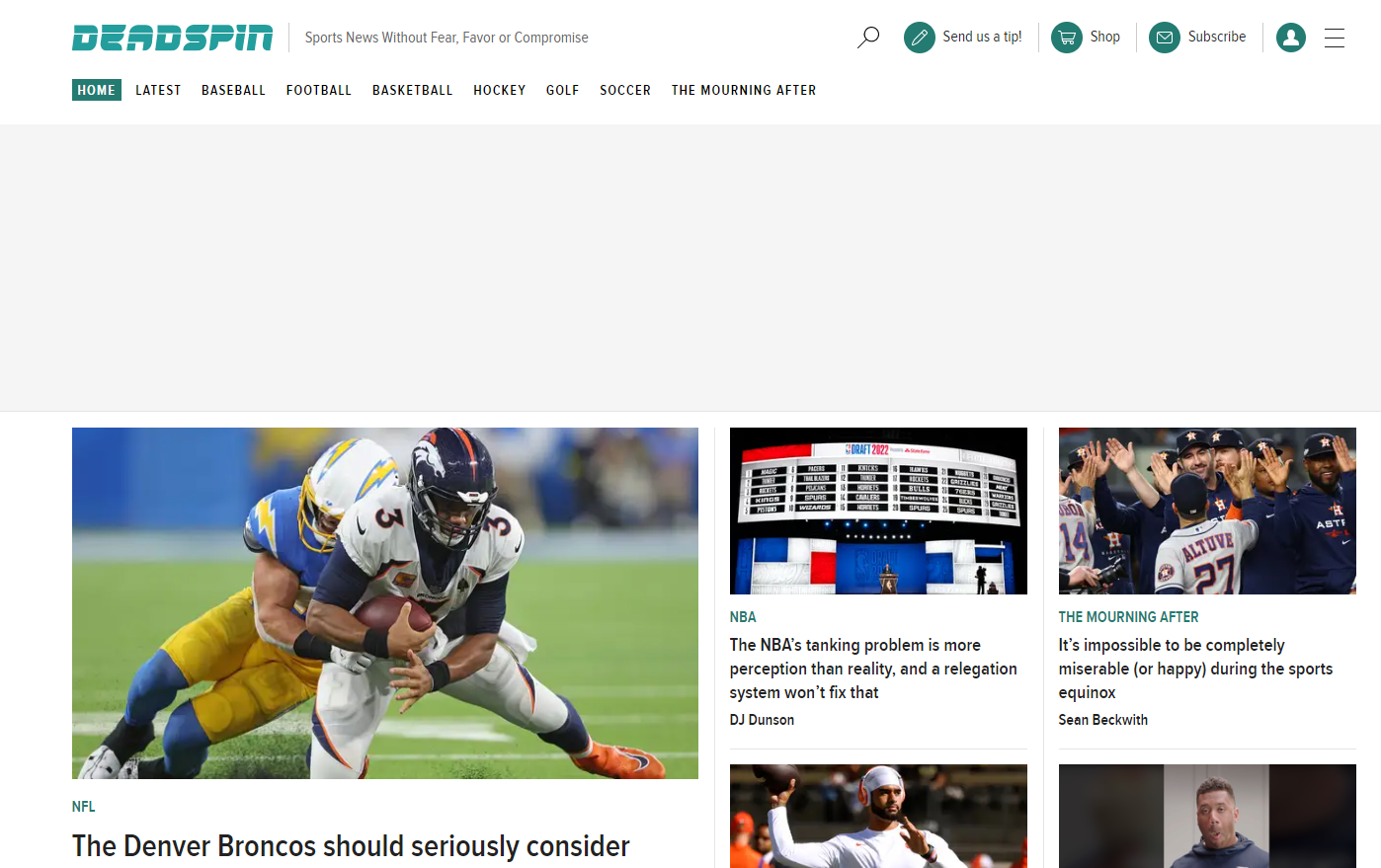Go to Deadspin logo homepage

click(x=172, y=38)
